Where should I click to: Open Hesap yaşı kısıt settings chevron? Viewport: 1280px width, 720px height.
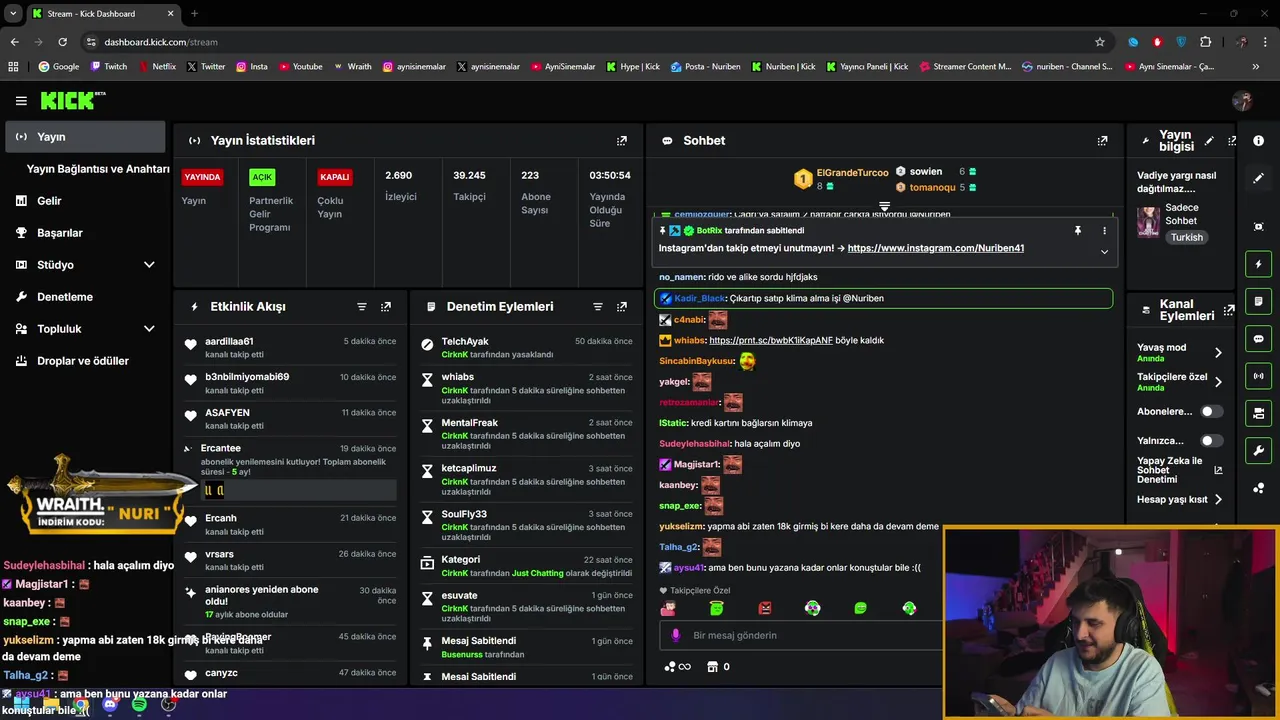[1218, 500]
